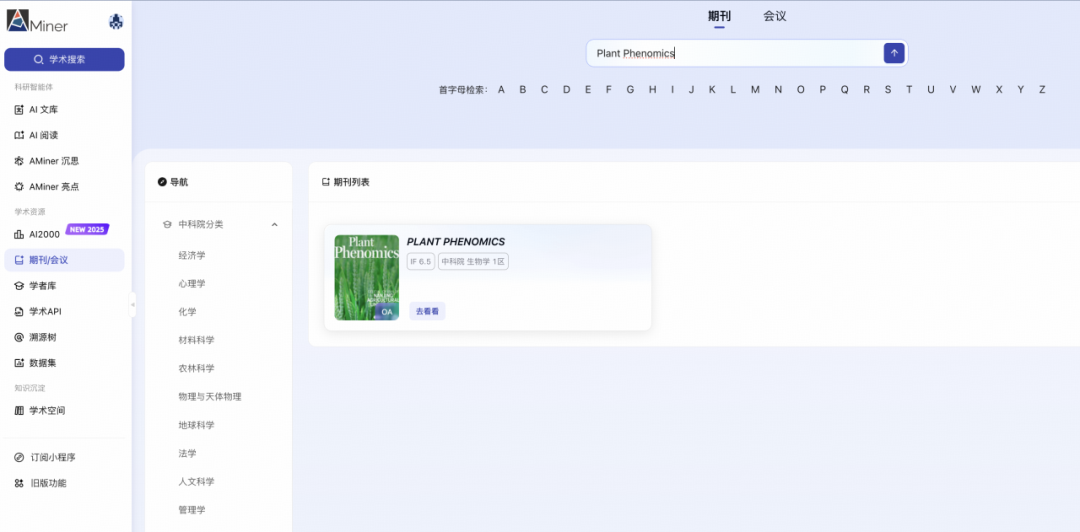This screenshot has height=532, width=1080.
Task: Collapse the 中科院分类 chevron
Action: pos(274,225)
